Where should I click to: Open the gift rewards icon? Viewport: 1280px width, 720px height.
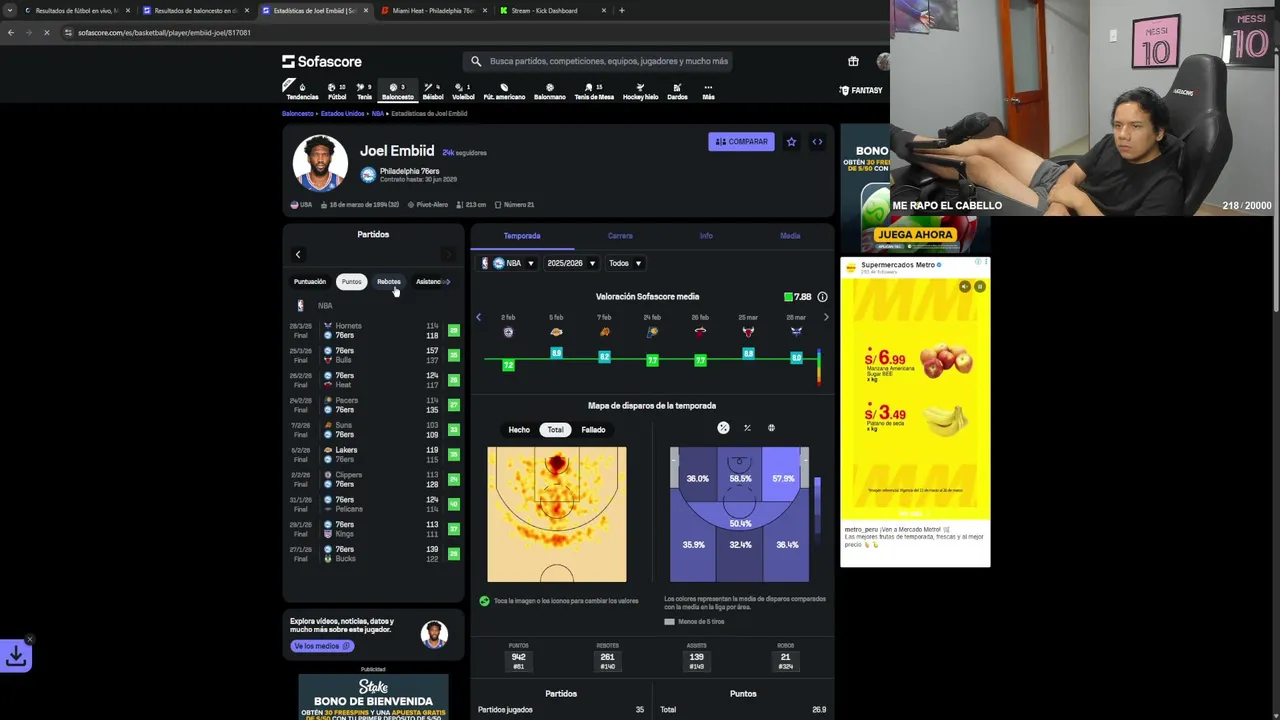click(853, 61)
